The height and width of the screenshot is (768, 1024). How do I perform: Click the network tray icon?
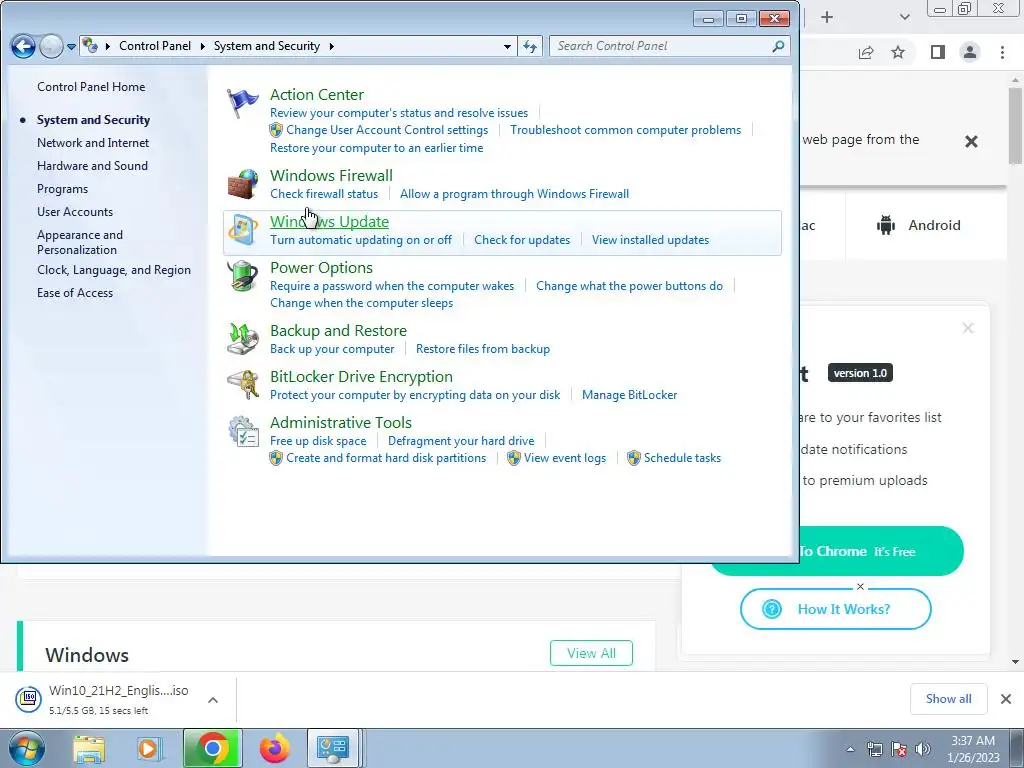pyautogui.click(x=874, y=749)
